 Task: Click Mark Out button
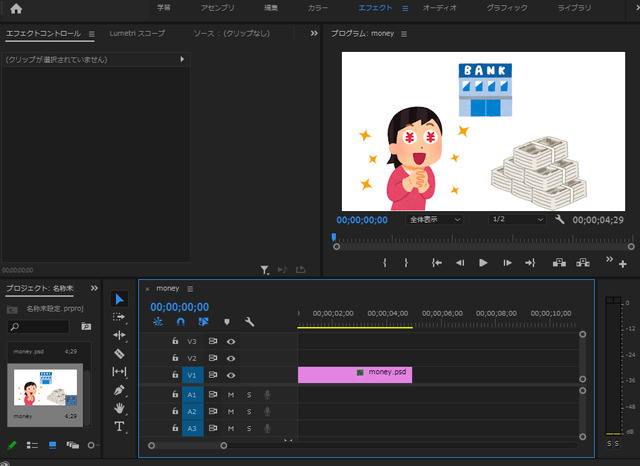(406, 263)
